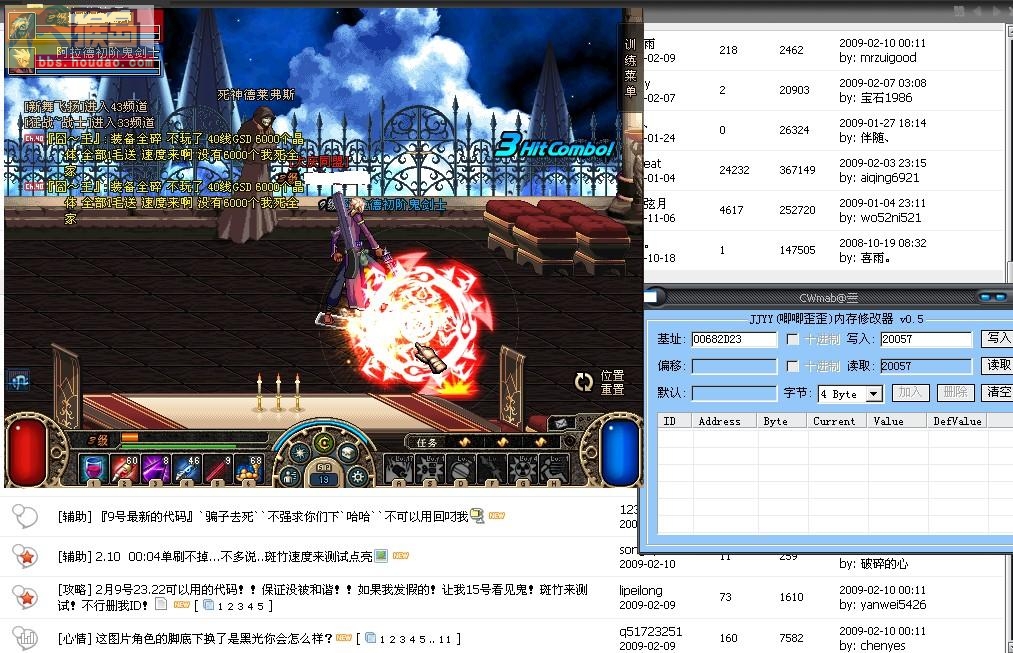Viewport: 1013px width, 653px height.
Task: Use the blue quick slot 4 item showing 46
Action: (186, 469)
